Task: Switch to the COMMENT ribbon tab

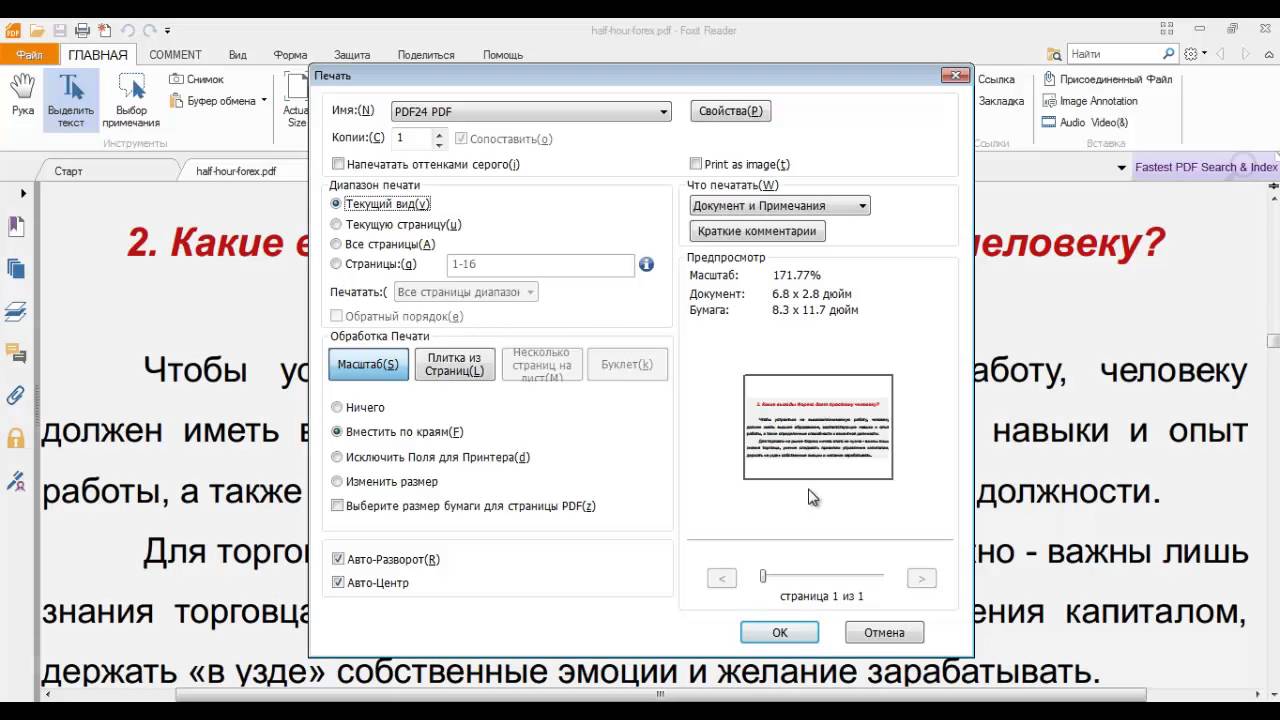Action: [175, 55]
